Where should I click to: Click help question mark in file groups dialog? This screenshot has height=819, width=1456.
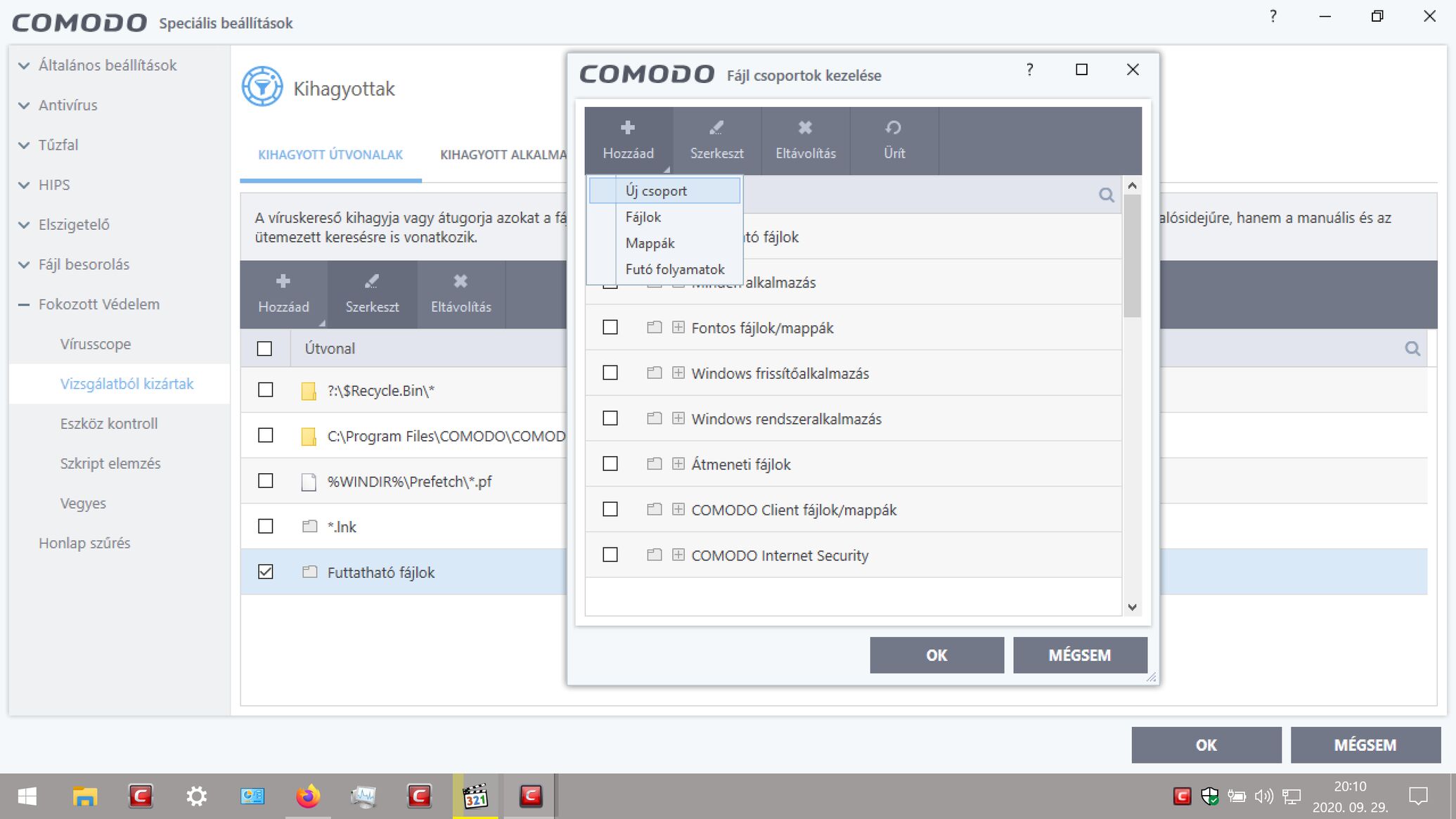click(1030, 70)
